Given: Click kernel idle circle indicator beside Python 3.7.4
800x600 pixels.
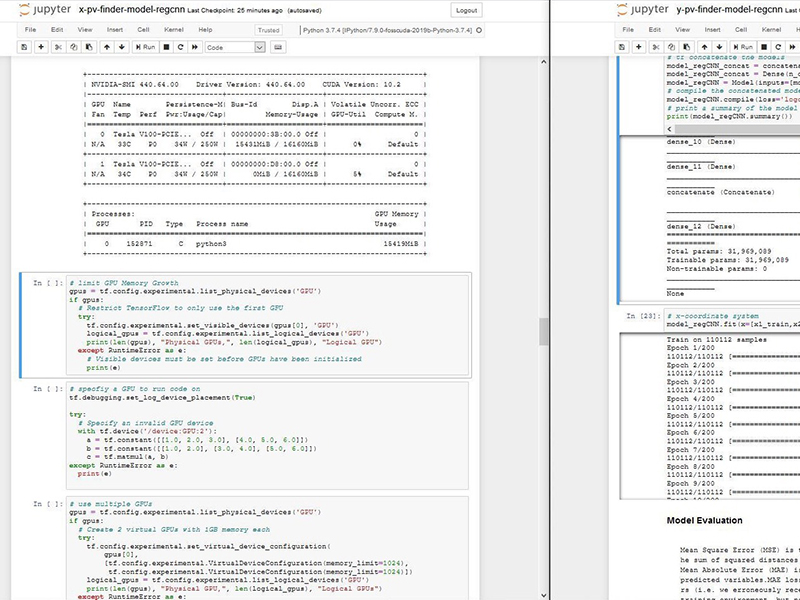Looking at the screenshot, I should tap(479, 30).
